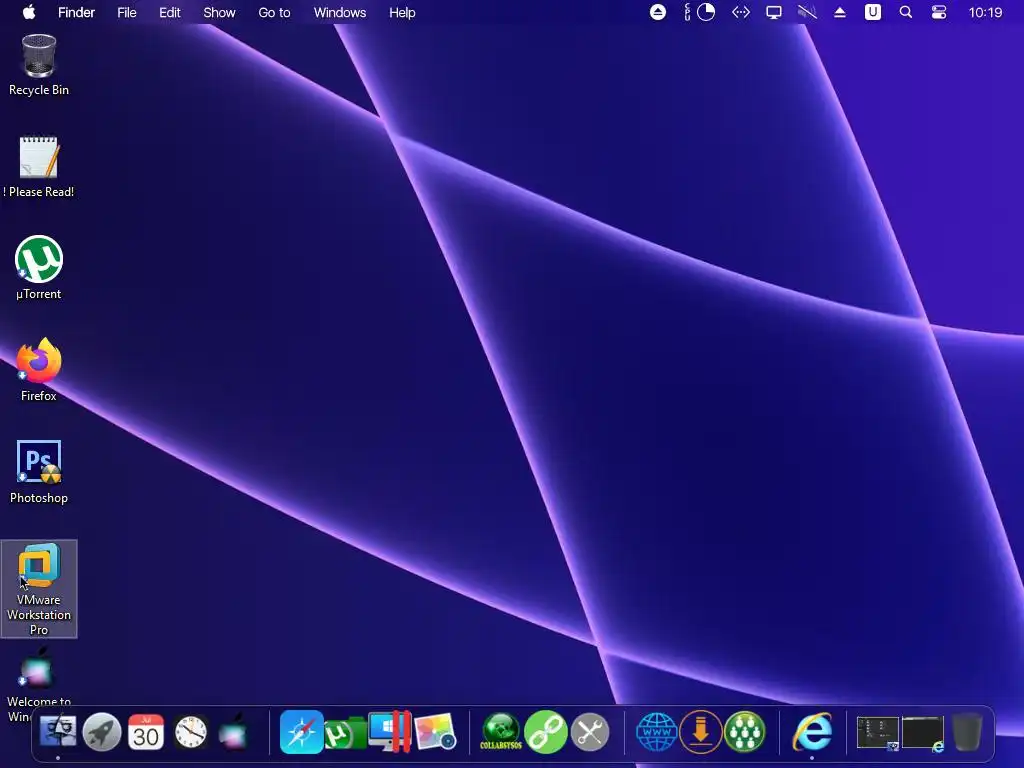Launch Internet Explorer from the dock
Image resolution: width=1024 pixels, height=768 pixels.
click(x=812, y=732)
